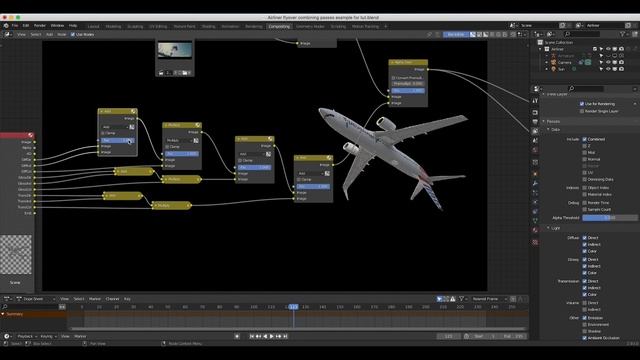Screen dimensions: 640x360
Task: Click the Backdrop button in node header
Action: tap(456, 35)
